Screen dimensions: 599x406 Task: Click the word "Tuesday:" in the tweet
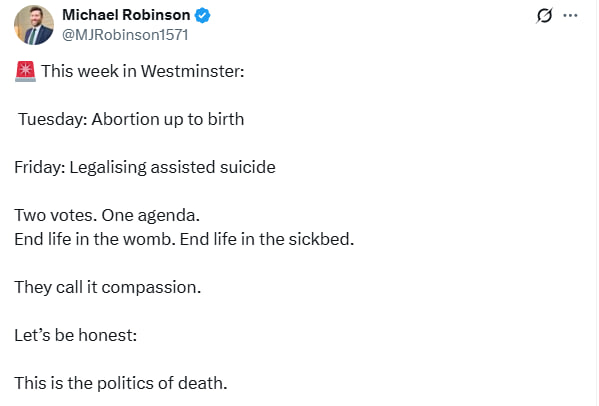click(x=53, y=120)
